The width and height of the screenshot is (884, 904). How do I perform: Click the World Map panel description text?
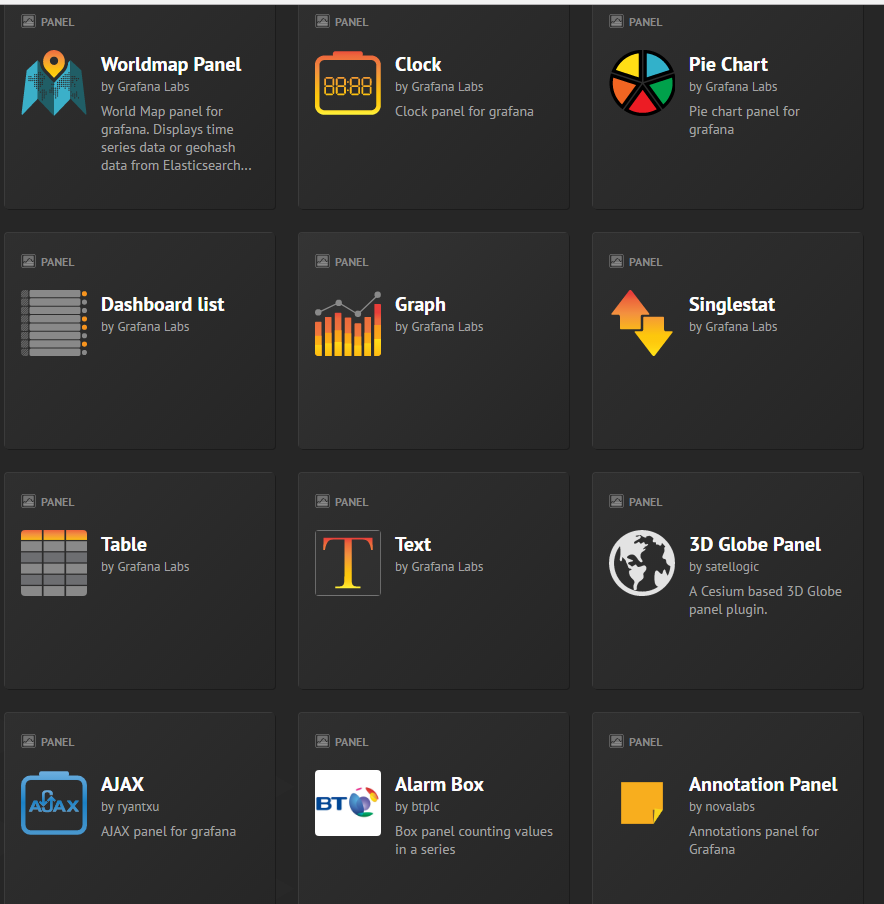pyautogui.click(x=176, y=138)
